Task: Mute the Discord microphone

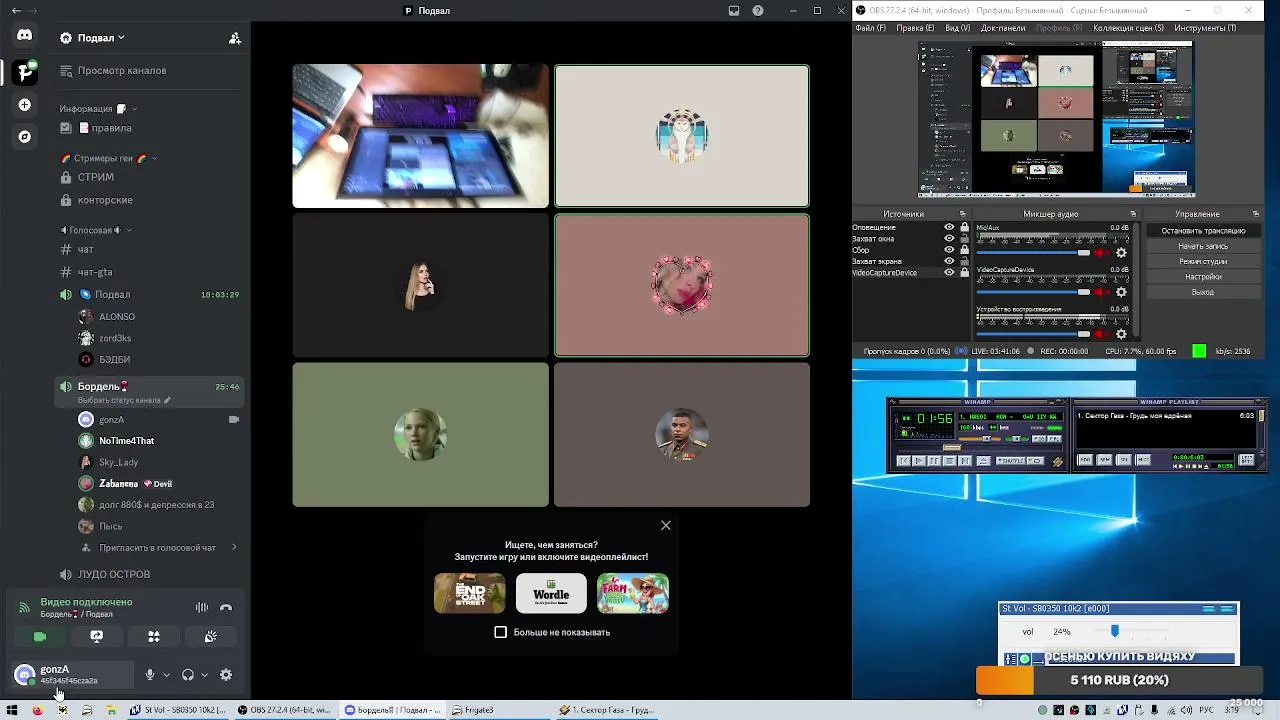Action: [x=150, y=675]
